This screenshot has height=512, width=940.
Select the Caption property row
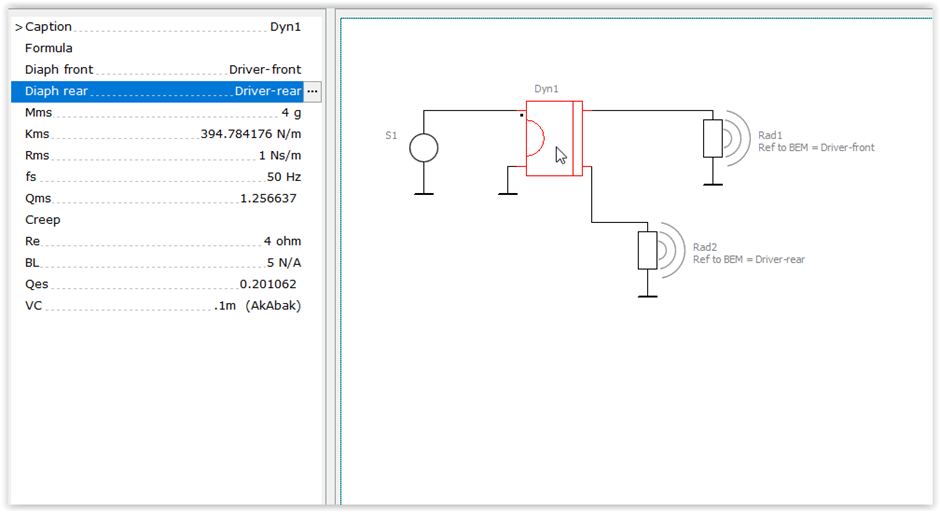tap(162, 27)
